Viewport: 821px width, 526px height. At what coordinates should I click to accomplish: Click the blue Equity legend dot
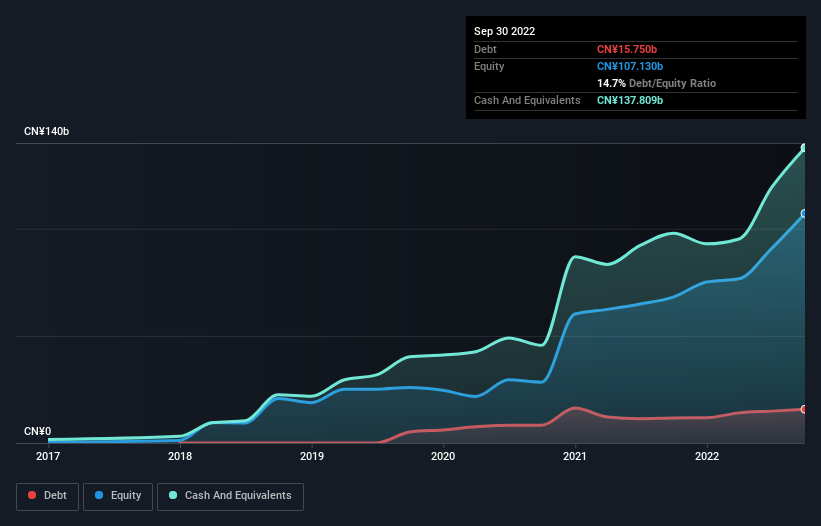click(99, 495)
